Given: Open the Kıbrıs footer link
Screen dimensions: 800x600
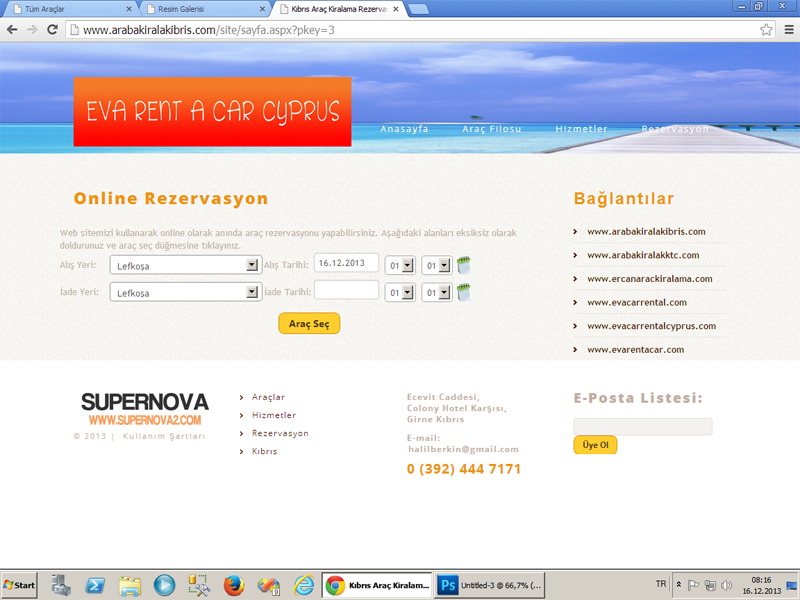Looking at the screenshot, I should point(264,451).
